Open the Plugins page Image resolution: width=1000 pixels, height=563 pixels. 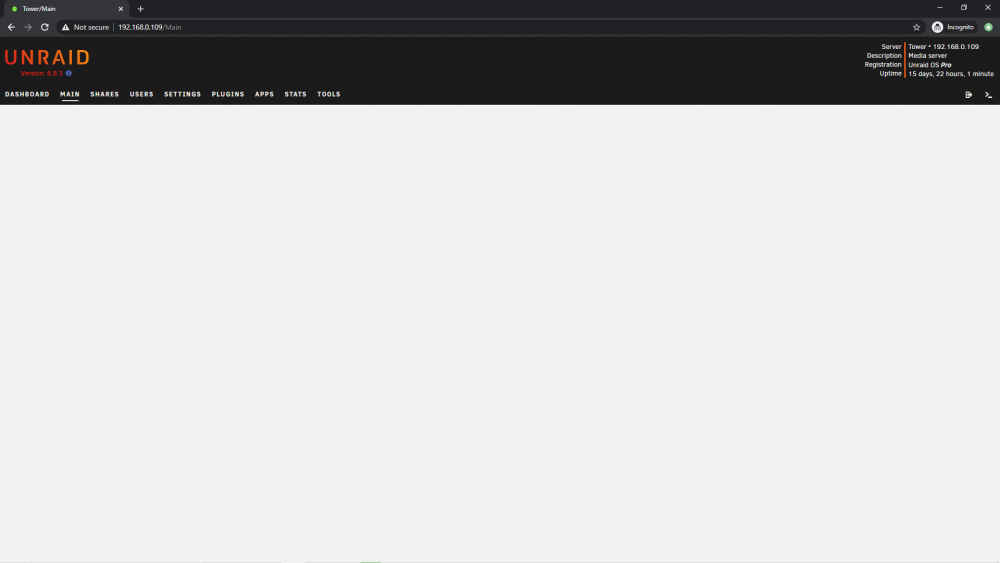coord(228,94)
